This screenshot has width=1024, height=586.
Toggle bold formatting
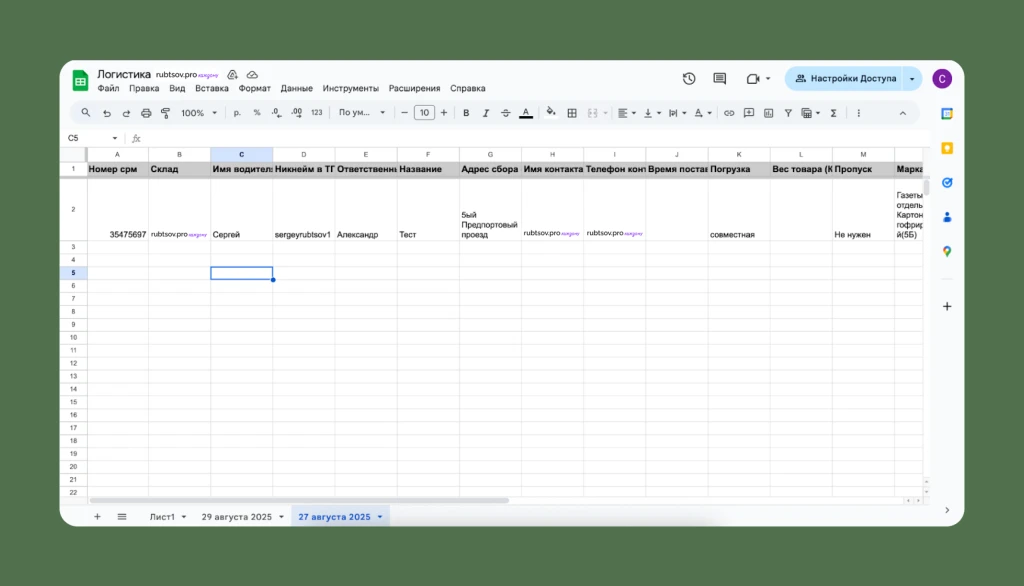point(466,113)
